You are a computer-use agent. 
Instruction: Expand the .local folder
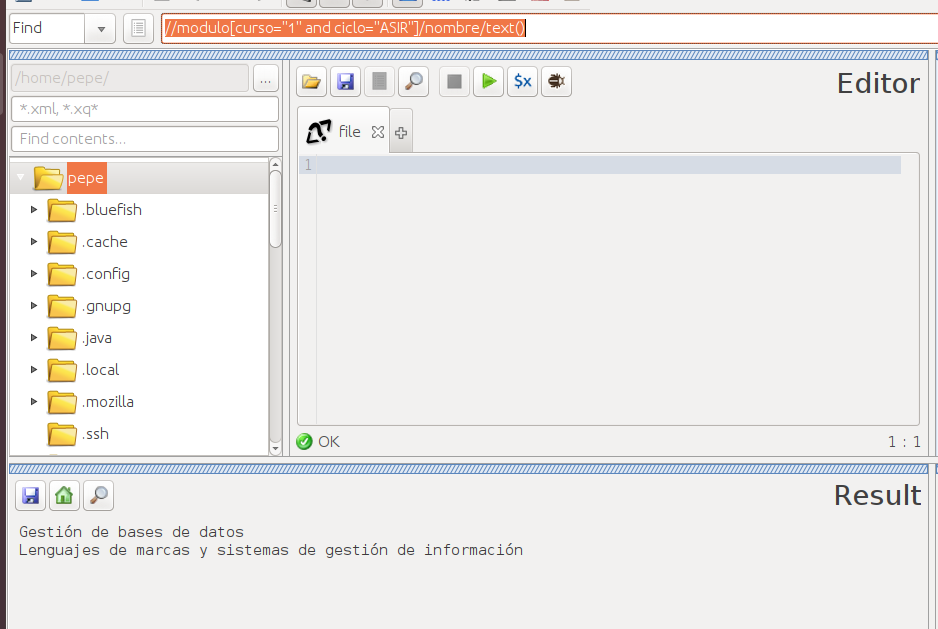(34, 370)
